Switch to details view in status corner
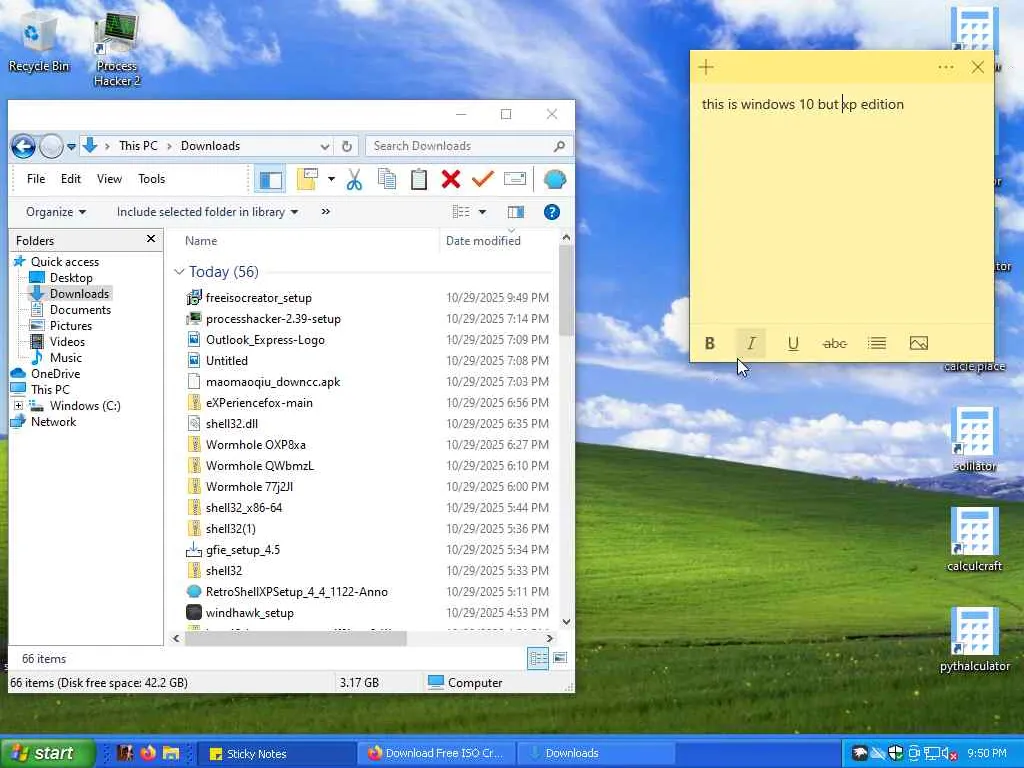1024x768 pixels. (x=538, y=659)
